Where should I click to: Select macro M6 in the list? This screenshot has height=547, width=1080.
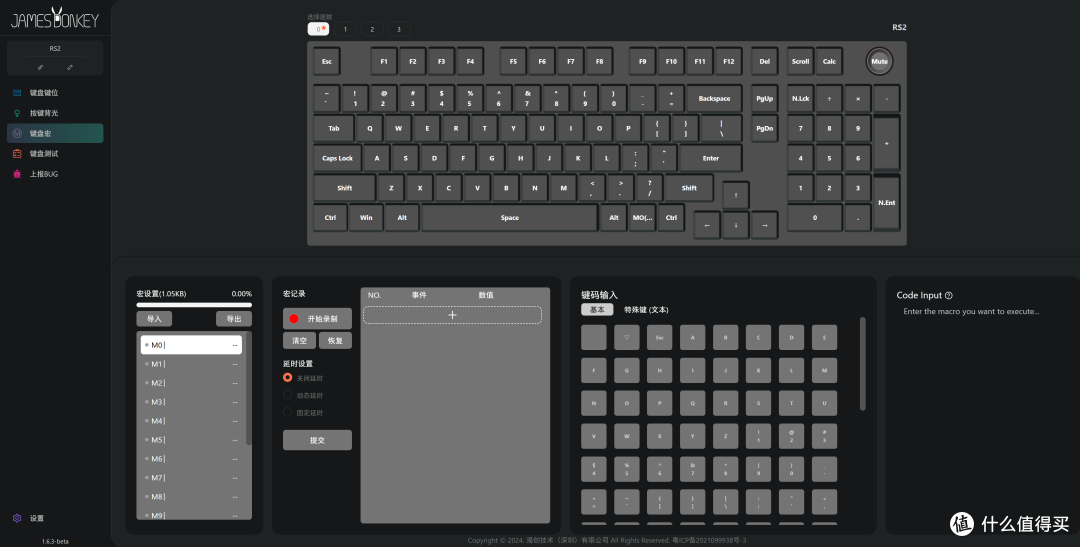point(191,459)
